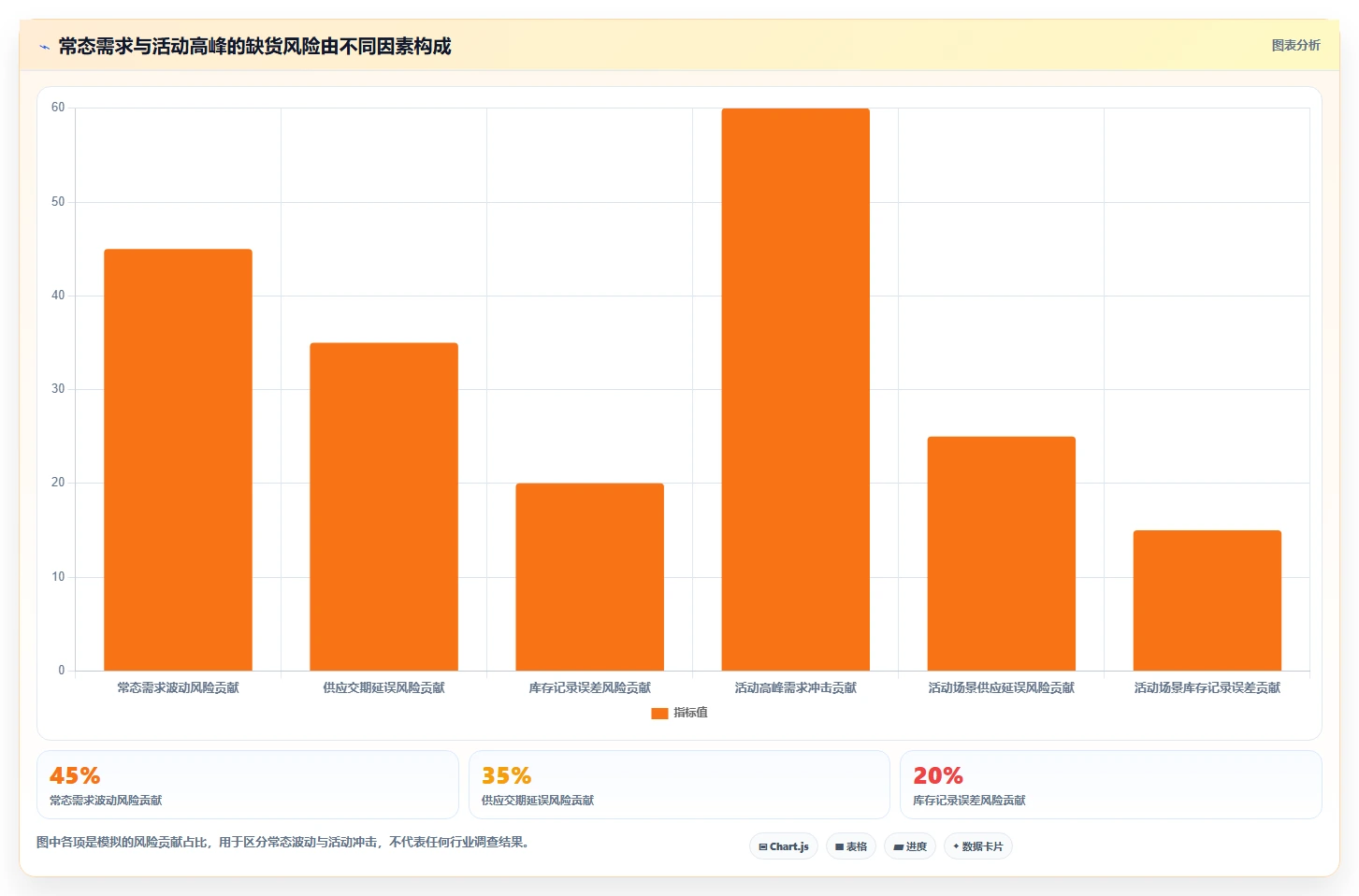This screenshot has height=896, width=1359.
Task: Click the 45% data card value
Action: point(75,776)
